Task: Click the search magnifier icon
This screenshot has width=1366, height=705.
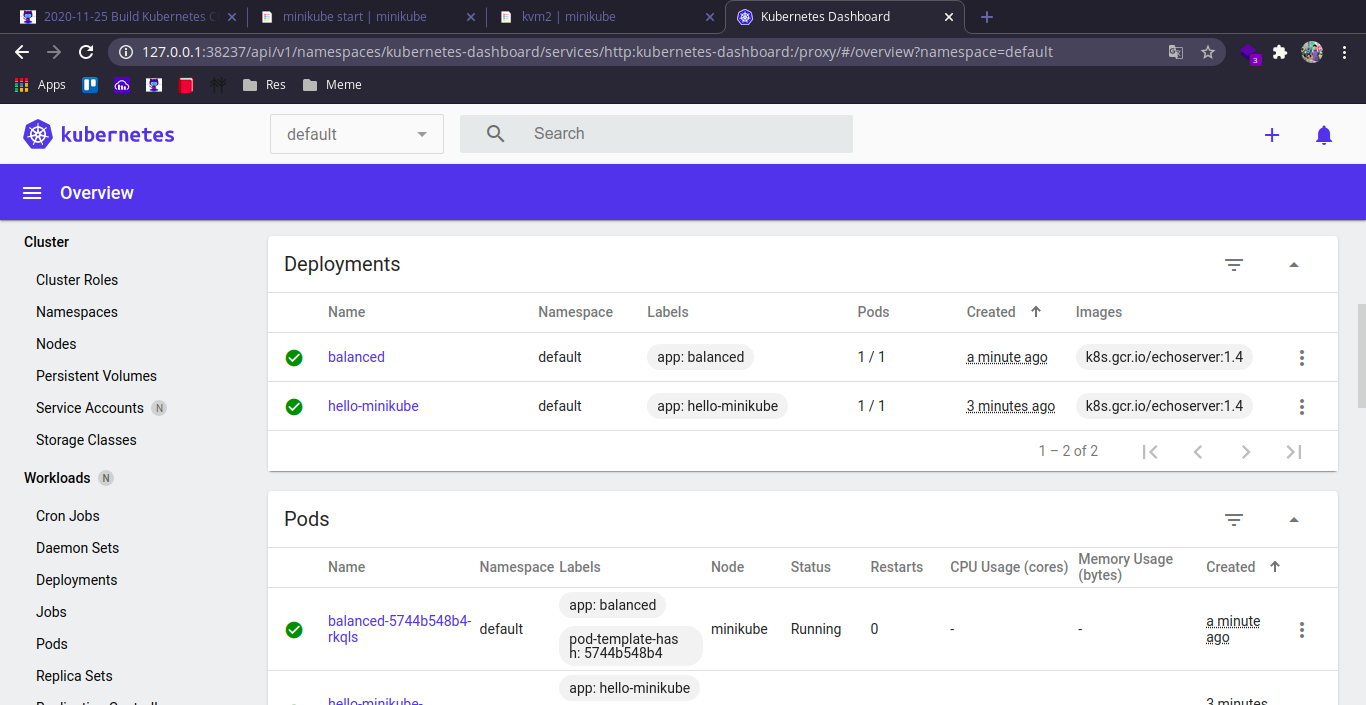Action: tap(495, 134)
